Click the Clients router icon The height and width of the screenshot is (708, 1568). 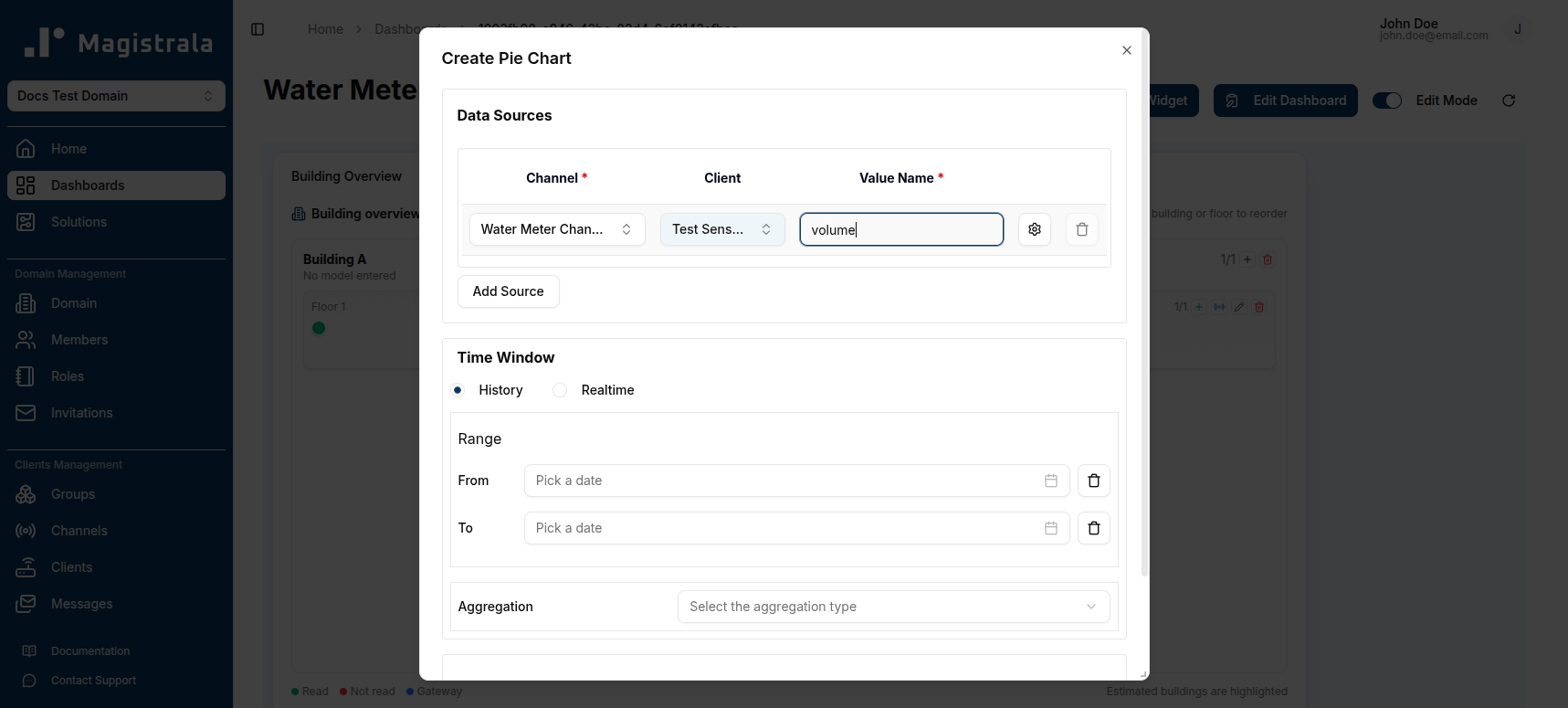click(x=26, y=567)
